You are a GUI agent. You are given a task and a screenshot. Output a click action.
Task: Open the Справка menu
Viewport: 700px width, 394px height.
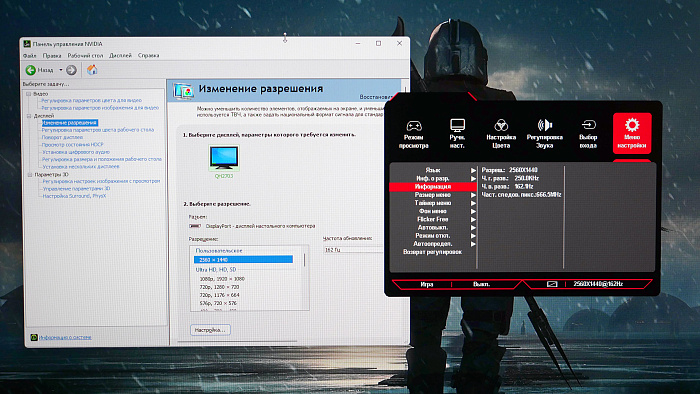tap(148, 56)
